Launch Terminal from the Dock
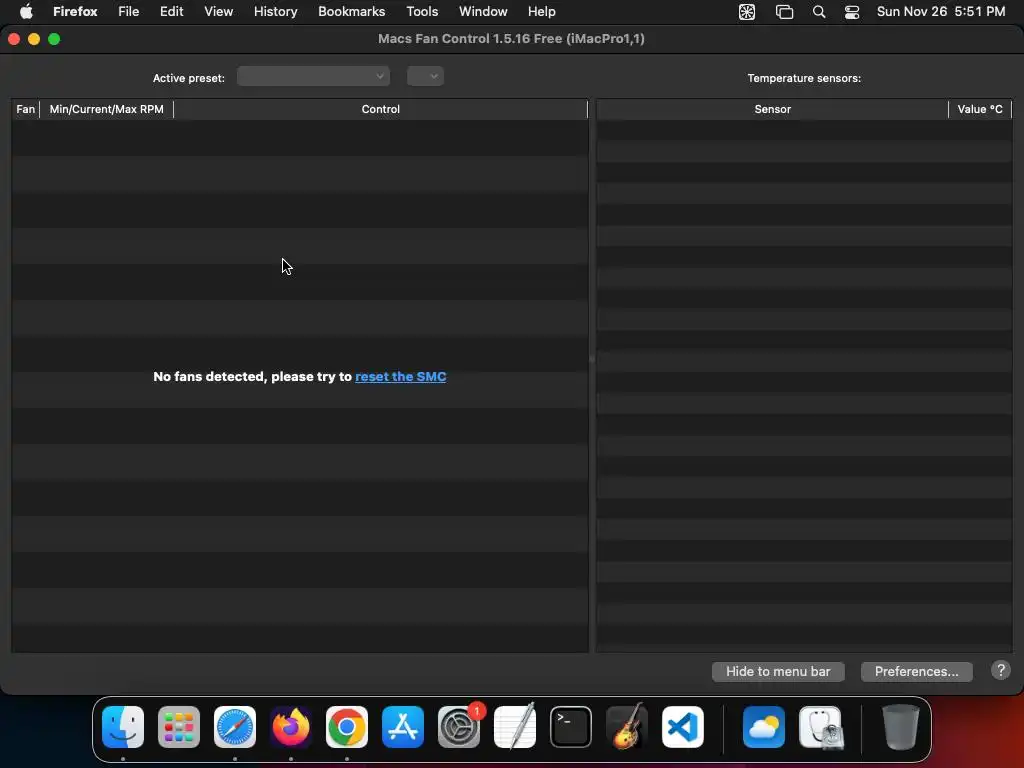 point(571,727)
